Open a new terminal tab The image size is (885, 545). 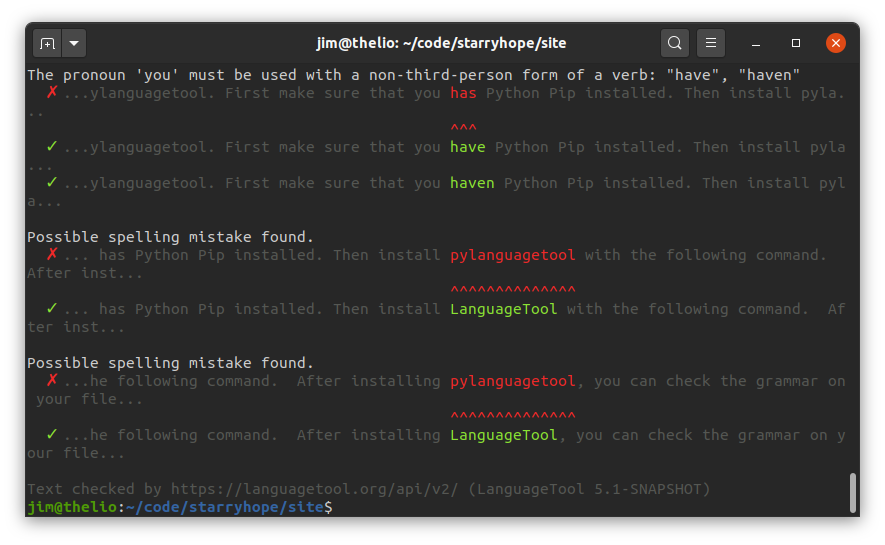coord(47,44)
